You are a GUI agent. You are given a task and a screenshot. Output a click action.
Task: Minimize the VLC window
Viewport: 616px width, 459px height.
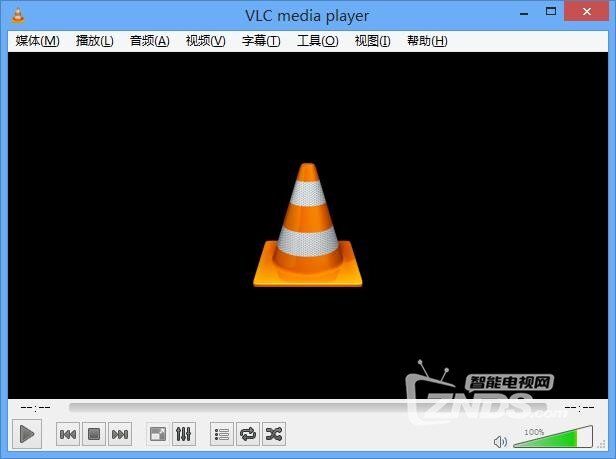(x=524, y=13)
